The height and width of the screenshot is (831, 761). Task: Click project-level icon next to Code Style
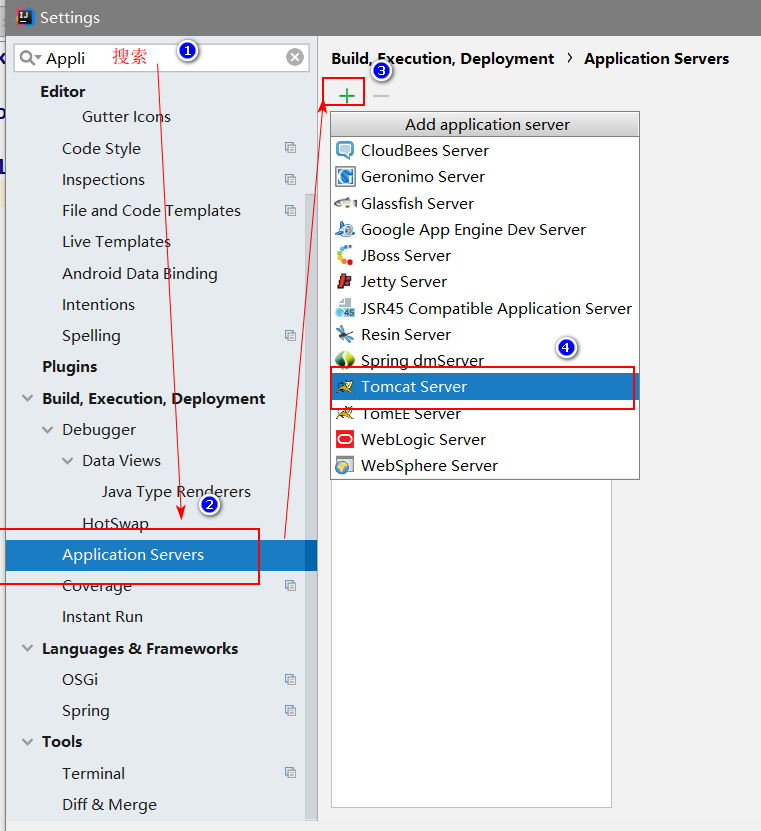pyautogui.click(x=290, y=148)
